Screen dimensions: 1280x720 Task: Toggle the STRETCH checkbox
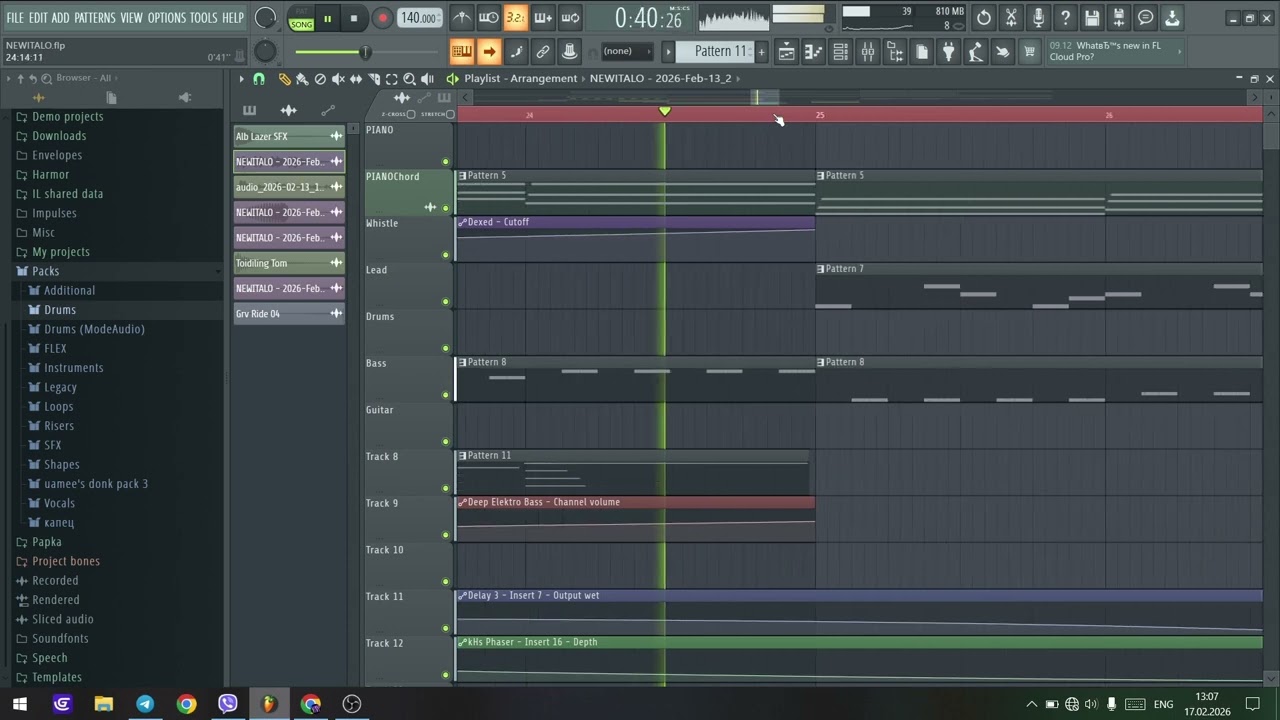450,114
